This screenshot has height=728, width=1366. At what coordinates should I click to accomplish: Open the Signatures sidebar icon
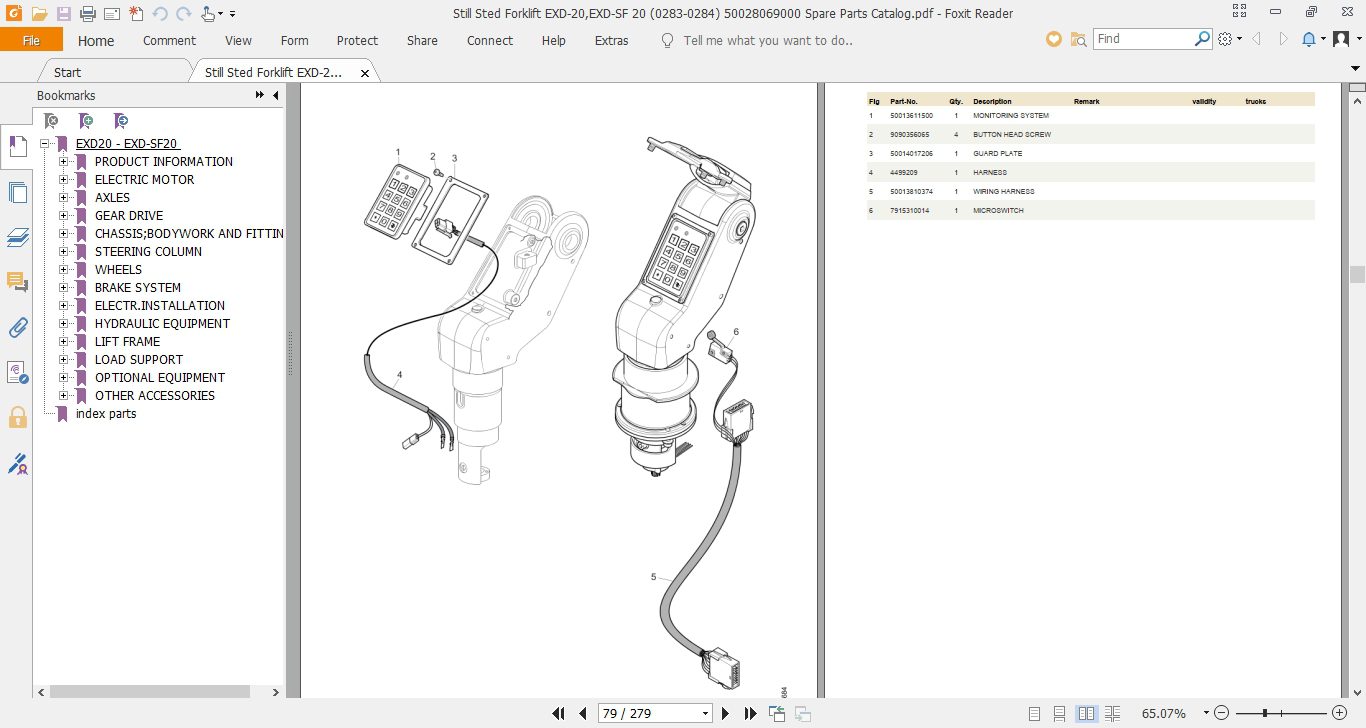pos(17,373)
